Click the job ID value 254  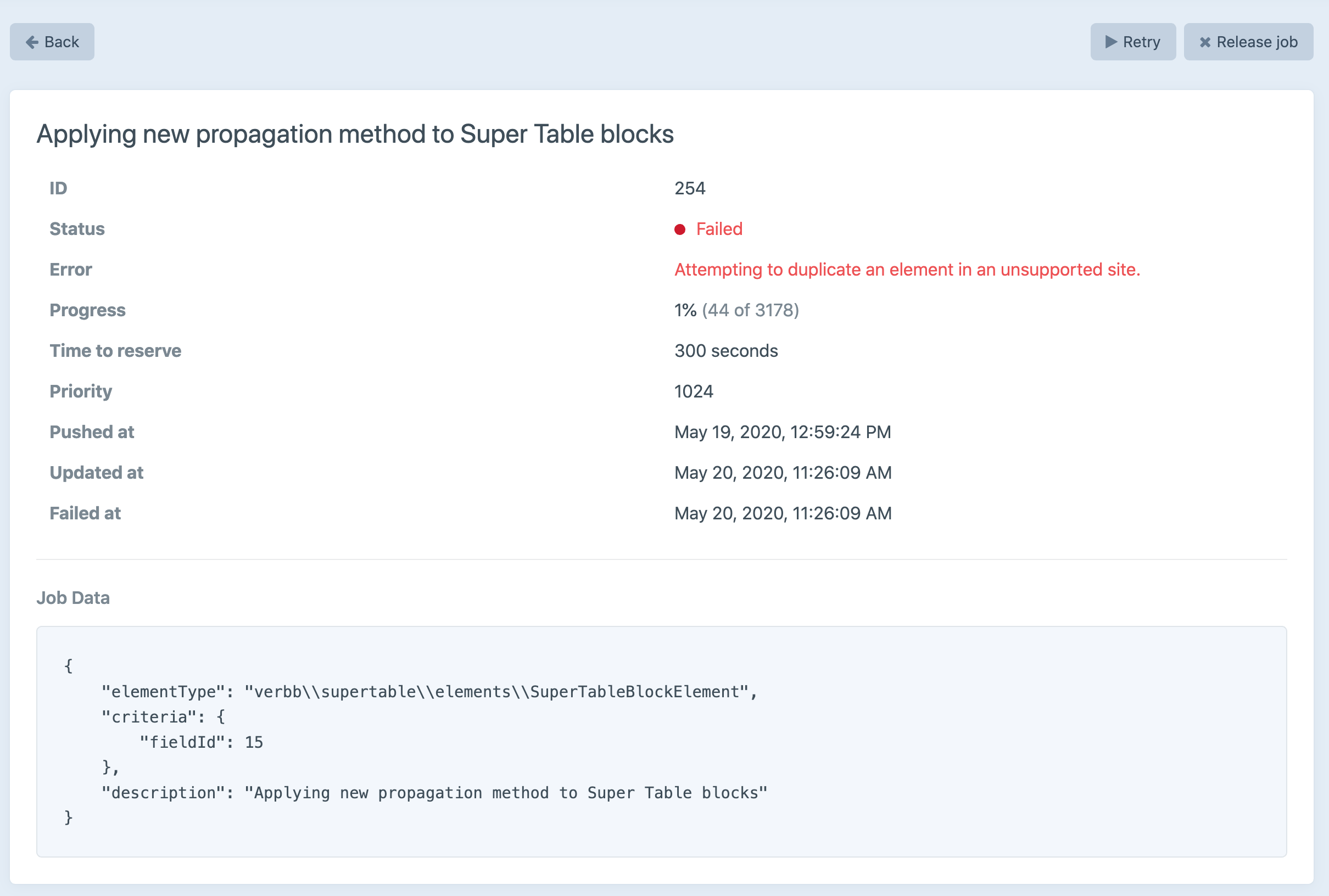click(x=689, y=188)
